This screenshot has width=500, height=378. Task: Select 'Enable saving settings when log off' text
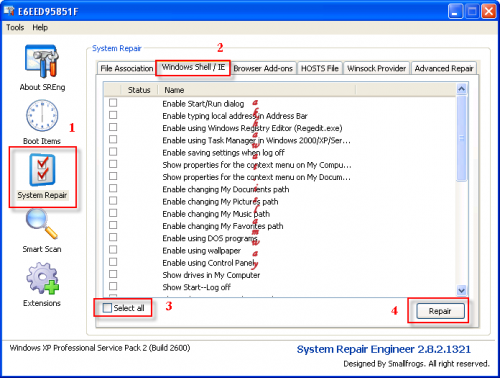tap(223, 153)
